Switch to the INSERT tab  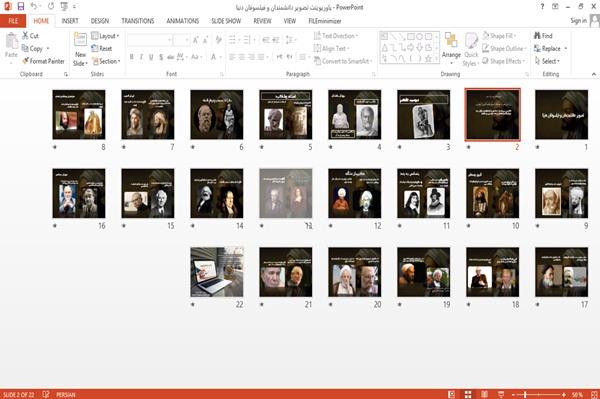pos(70,21)
